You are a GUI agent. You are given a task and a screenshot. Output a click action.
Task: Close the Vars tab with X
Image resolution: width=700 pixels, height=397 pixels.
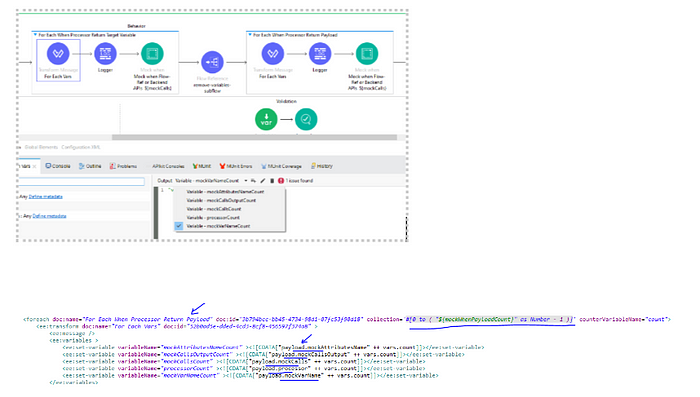coord(34,166)
